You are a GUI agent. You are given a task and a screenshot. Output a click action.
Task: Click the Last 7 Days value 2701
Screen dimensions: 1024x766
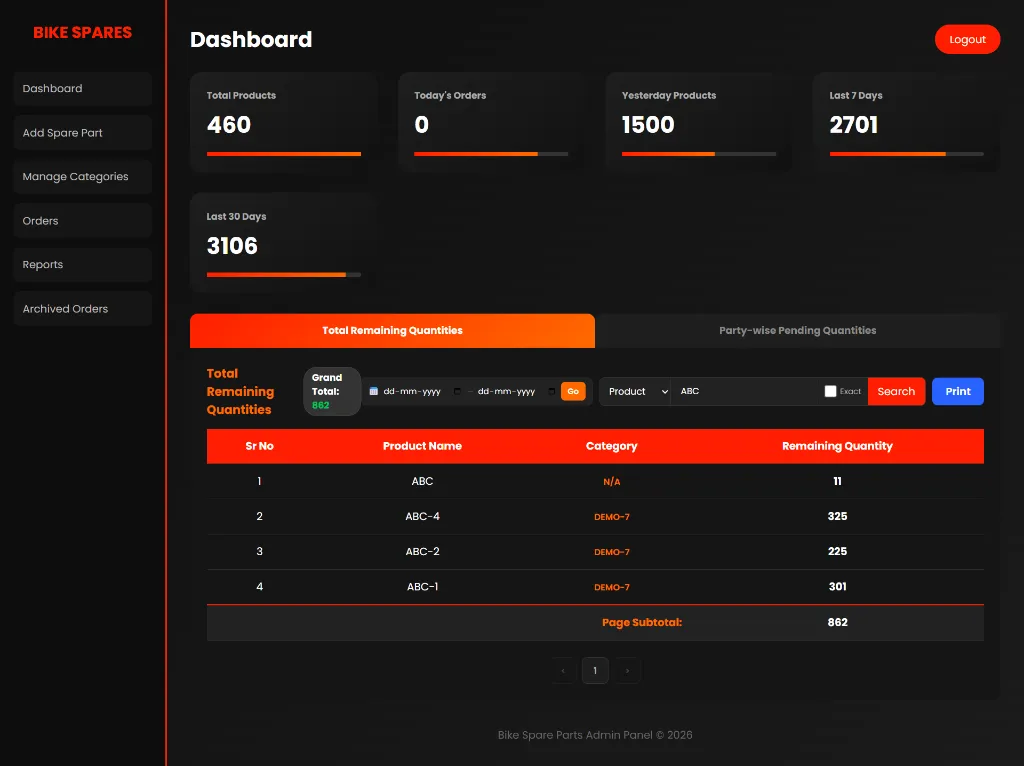click(854, 125)
